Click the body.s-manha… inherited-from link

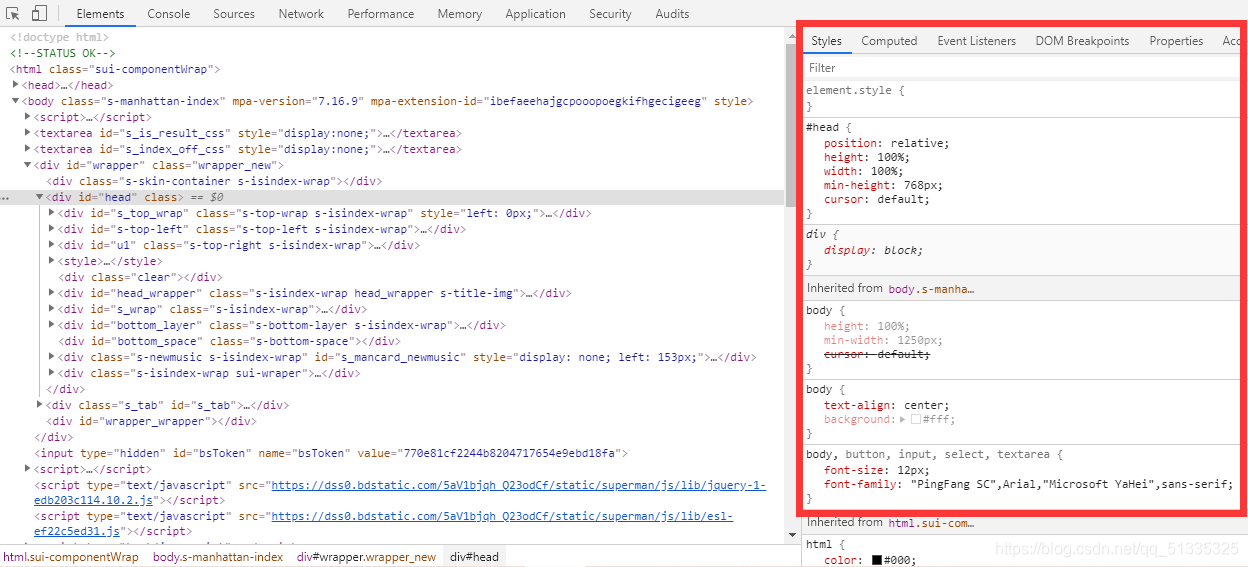[x=931, y=288]
